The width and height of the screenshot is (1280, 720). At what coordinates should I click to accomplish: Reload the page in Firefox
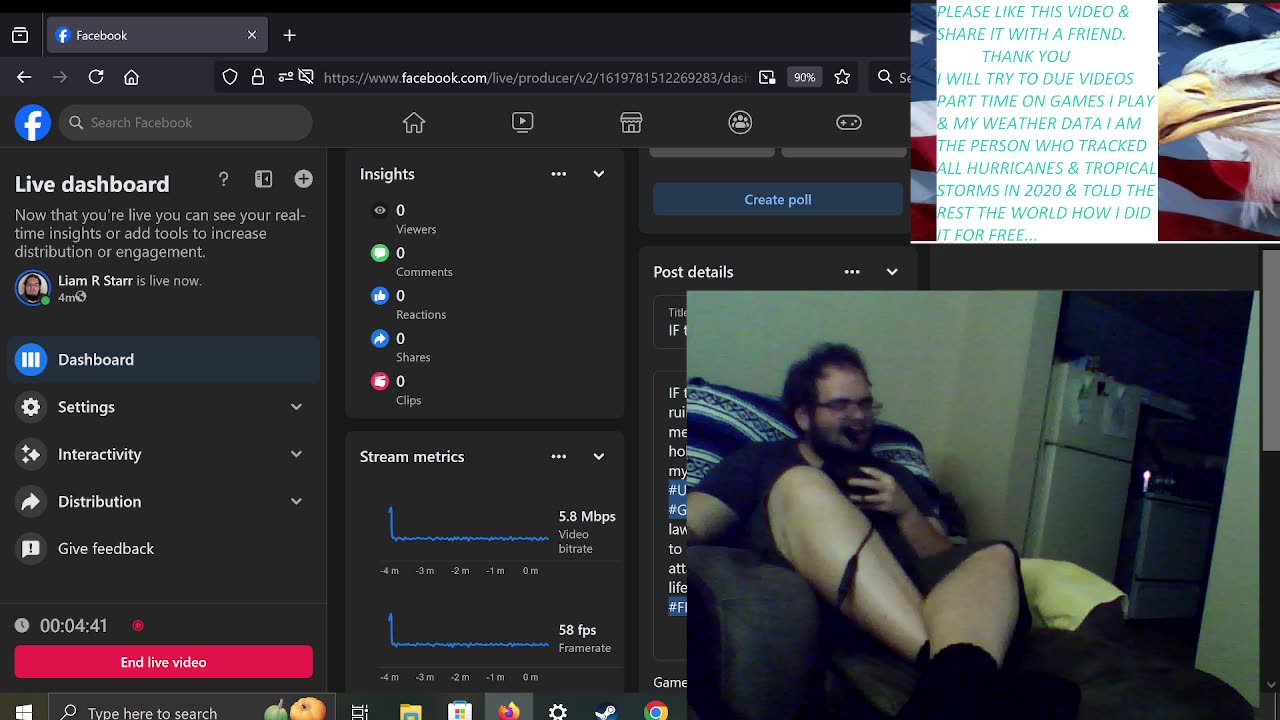[96, 77]
